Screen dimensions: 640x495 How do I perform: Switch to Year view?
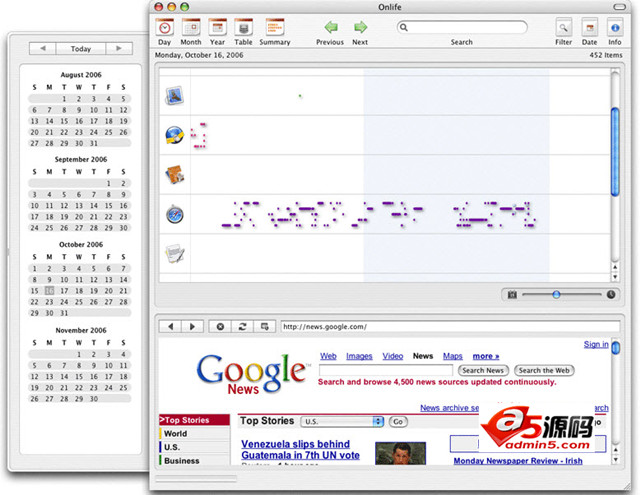(218, 32)
